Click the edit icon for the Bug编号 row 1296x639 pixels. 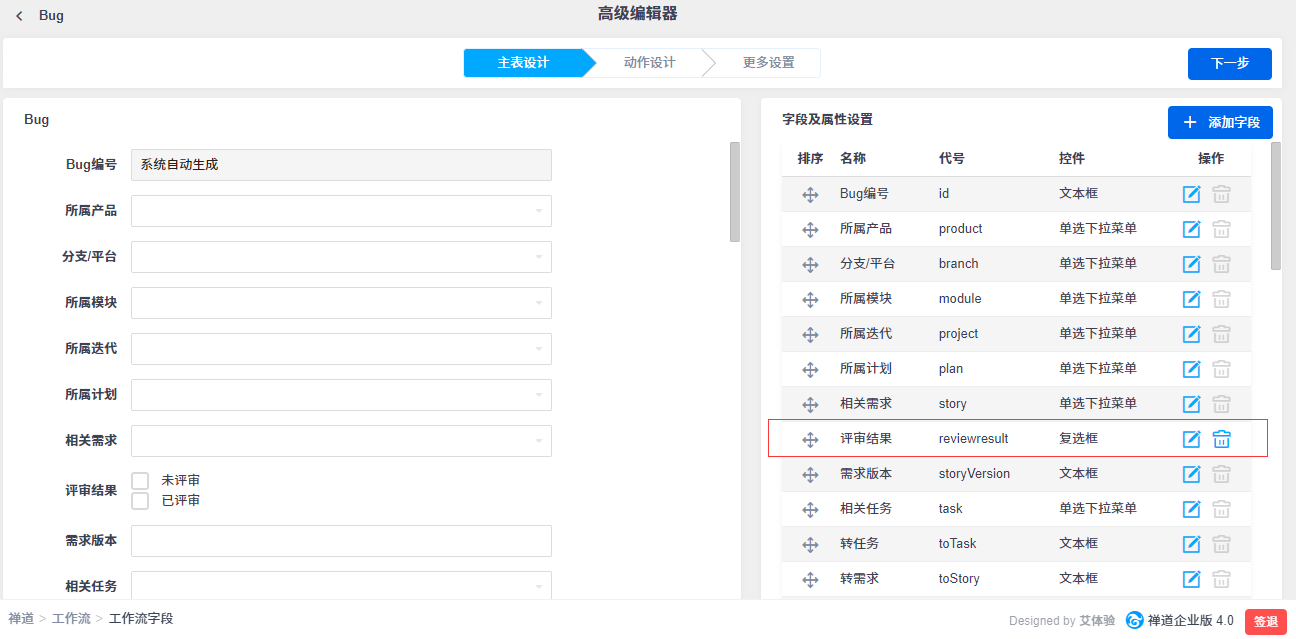pyautogui.click(x=1191, y=194)
